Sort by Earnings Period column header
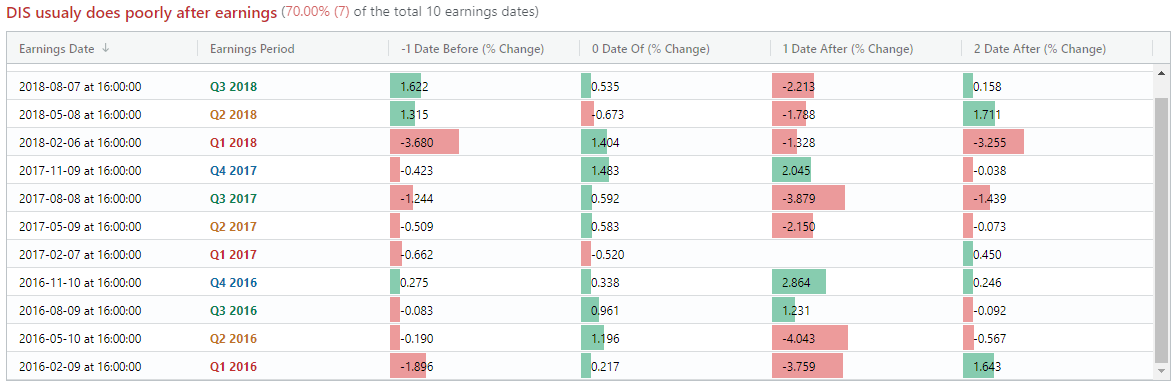1174x384 pixels. coord(252,49)
